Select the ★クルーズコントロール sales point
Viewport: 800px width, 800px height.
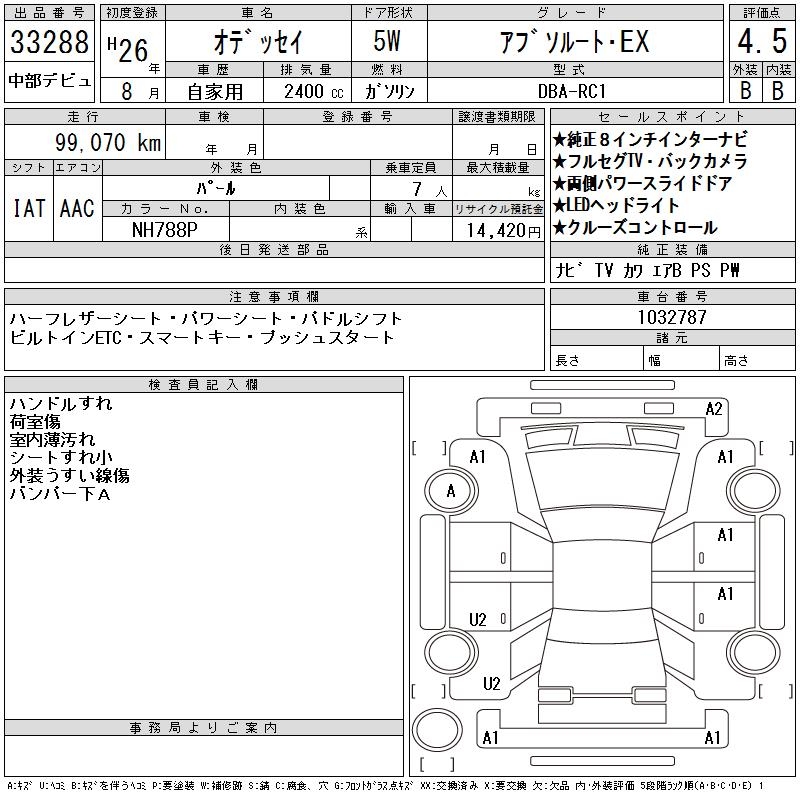click(x=635, y=227)
